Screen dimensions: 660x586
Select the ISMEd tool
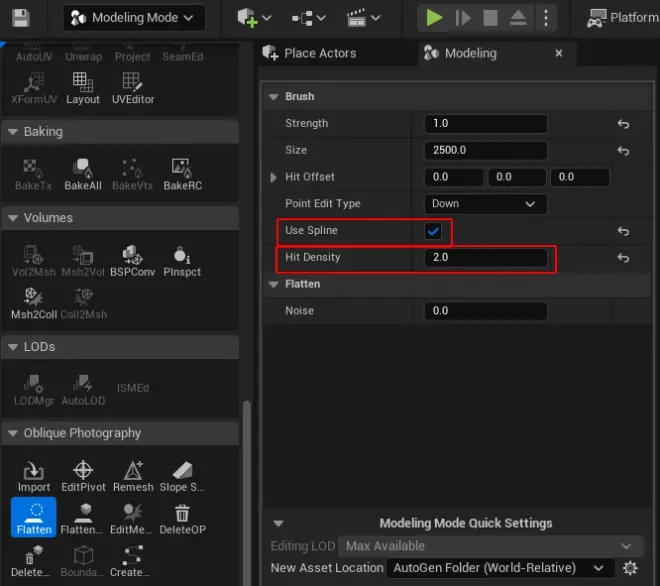[x=133, y=388]
